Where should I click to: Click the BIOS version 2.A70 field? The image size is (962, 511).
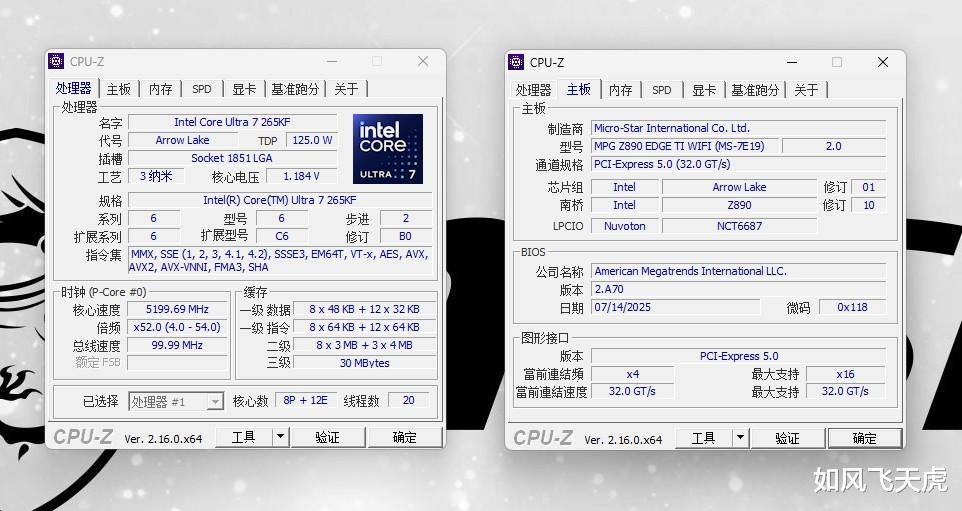click(x=739, y=289)
